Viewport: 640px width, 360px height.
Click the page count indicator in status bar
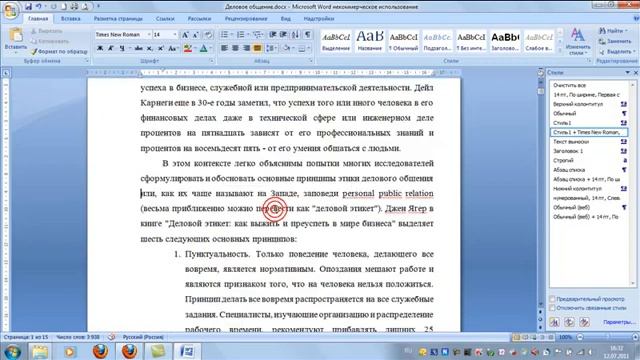pos(26,337)
